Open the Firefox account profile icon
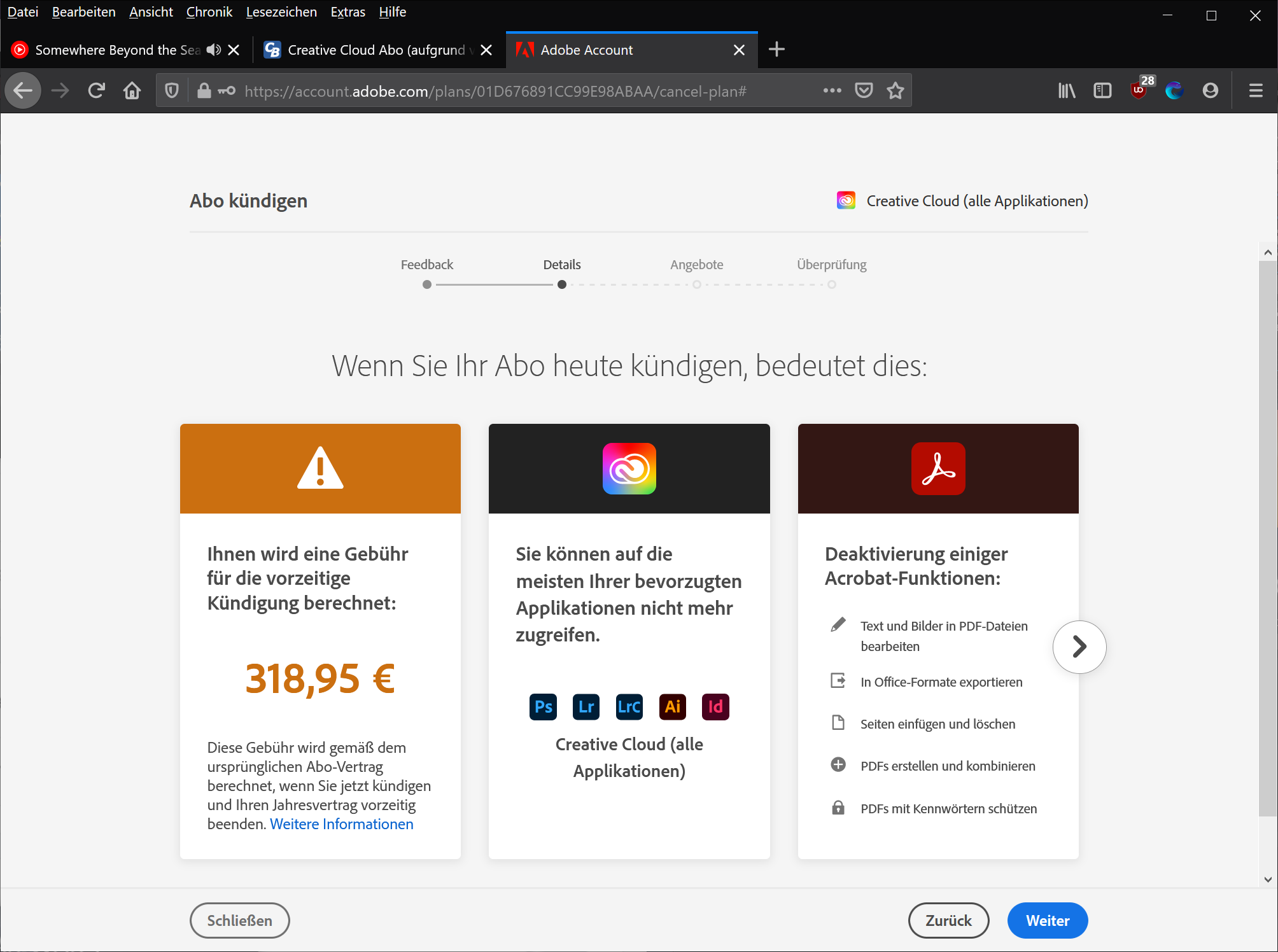The image size is (1278, 952). pyautogui.click(x=1210, y=91)
